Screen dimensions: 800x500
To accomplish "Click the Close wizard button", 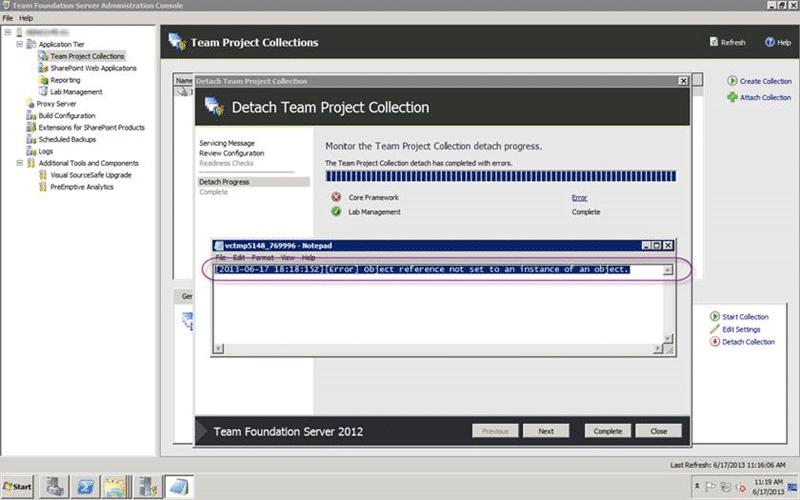I will 659,431.
